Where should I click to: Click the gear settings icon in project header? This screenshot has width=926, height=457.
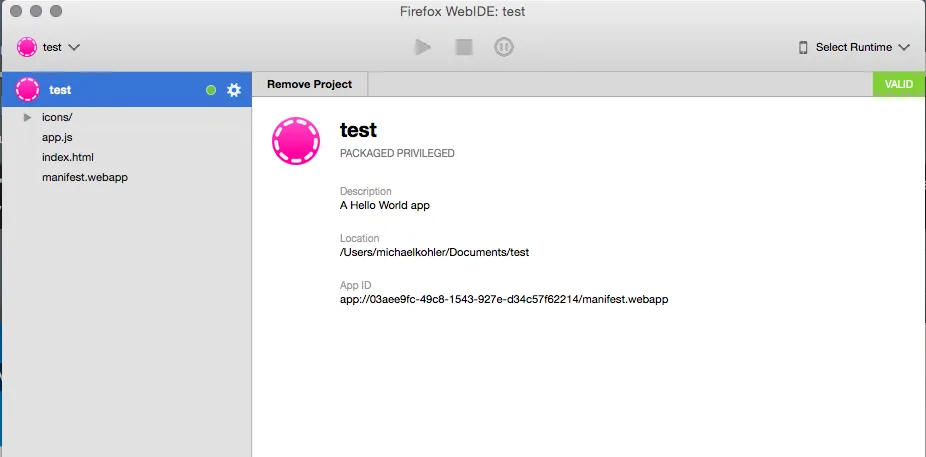click(234, 90)
